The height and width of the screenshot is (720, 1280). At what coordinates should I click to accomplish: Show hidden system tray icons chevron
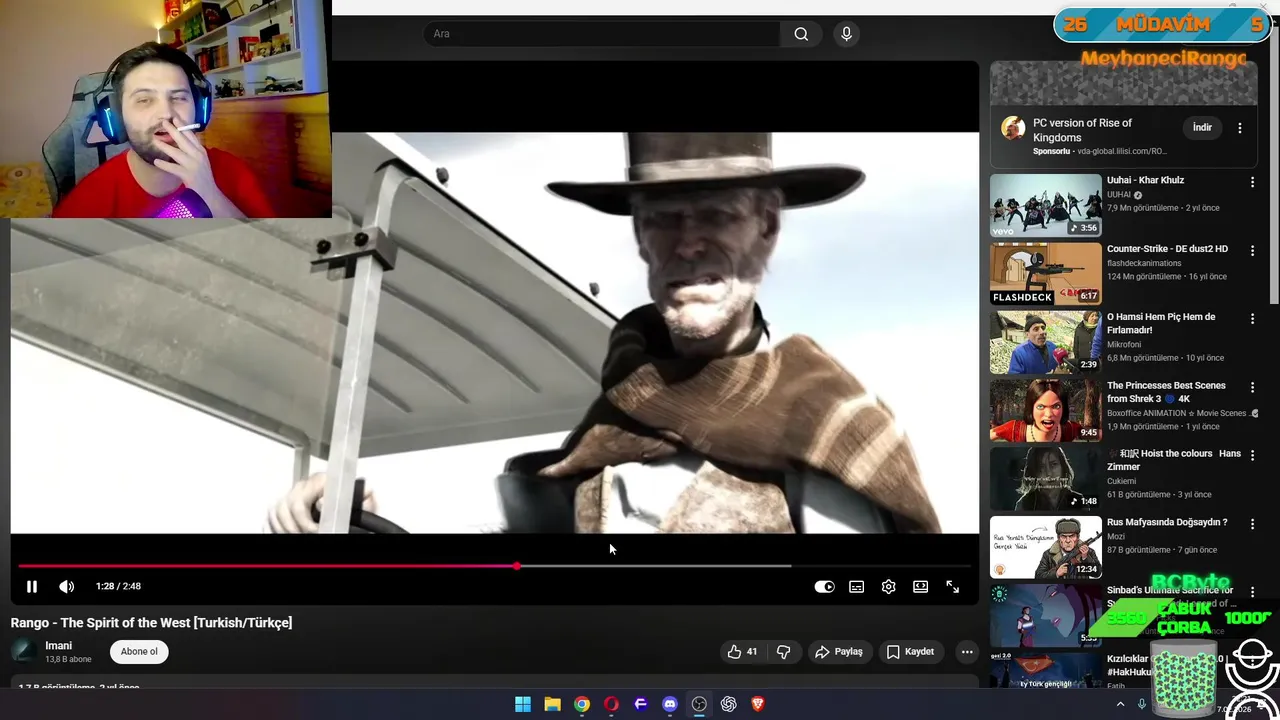pos(1120,704)
